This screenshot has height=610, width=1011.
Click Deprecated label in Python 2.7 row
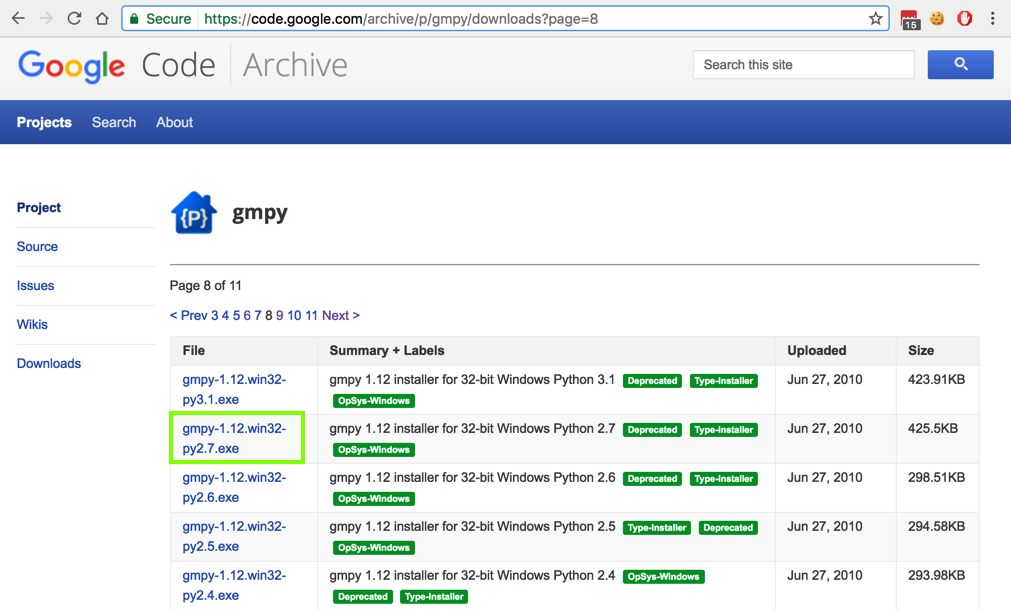click(x=653, y=430)
